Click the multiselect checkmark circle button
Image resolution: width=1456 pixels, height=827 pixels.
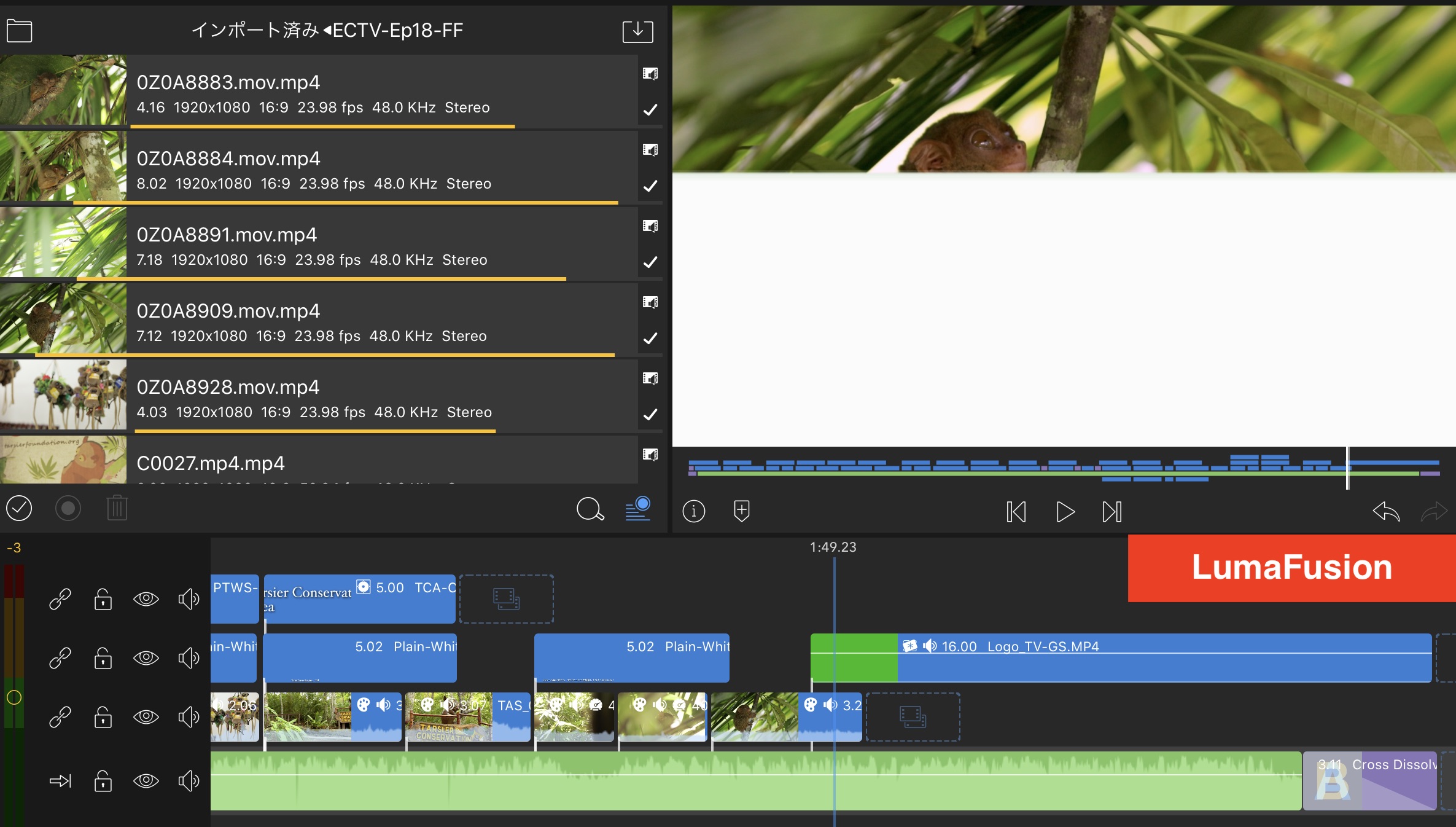[x=19, y=509]
